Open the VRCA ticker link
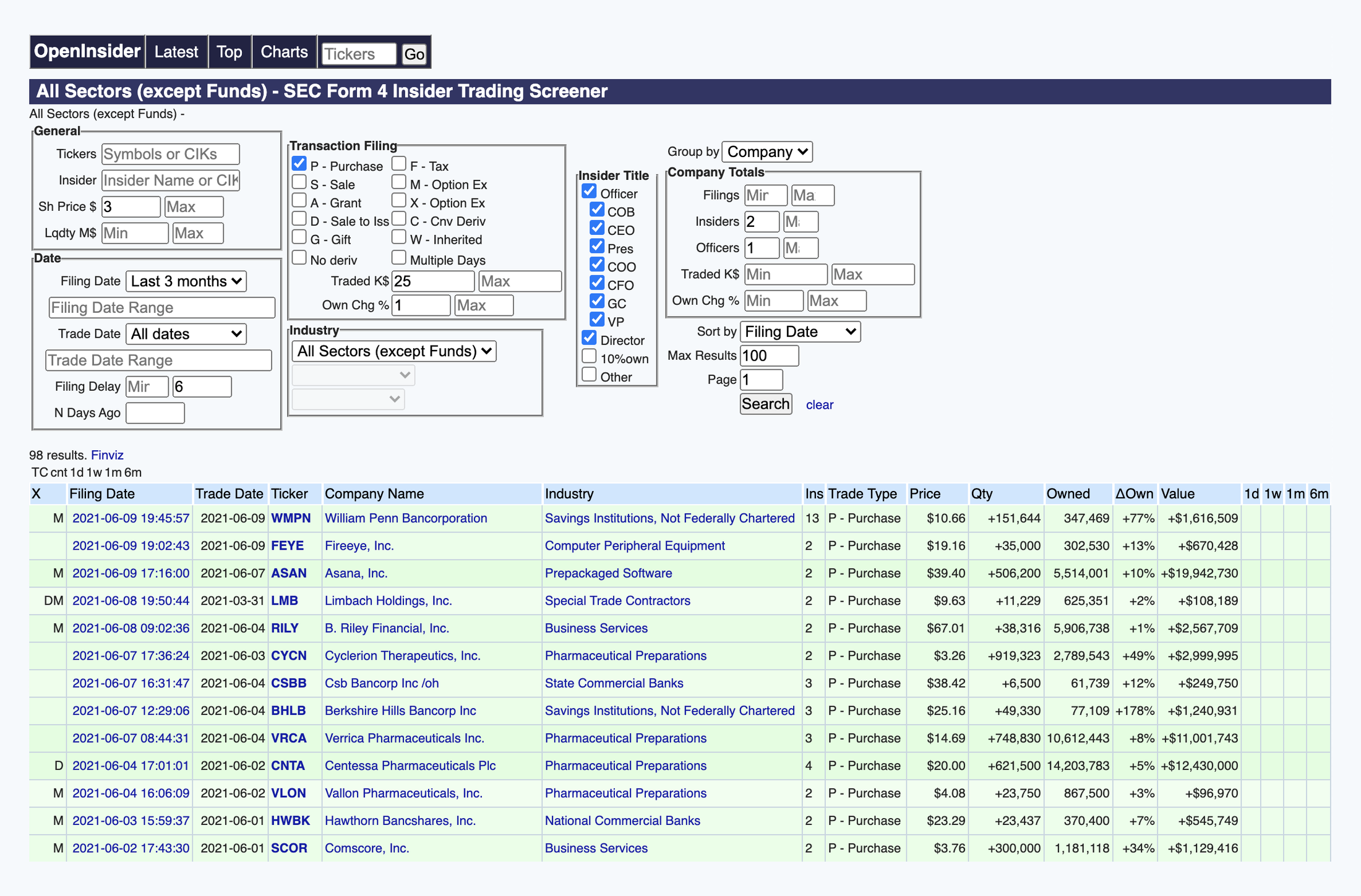The image size is (1361, 896). pos(289,738)
